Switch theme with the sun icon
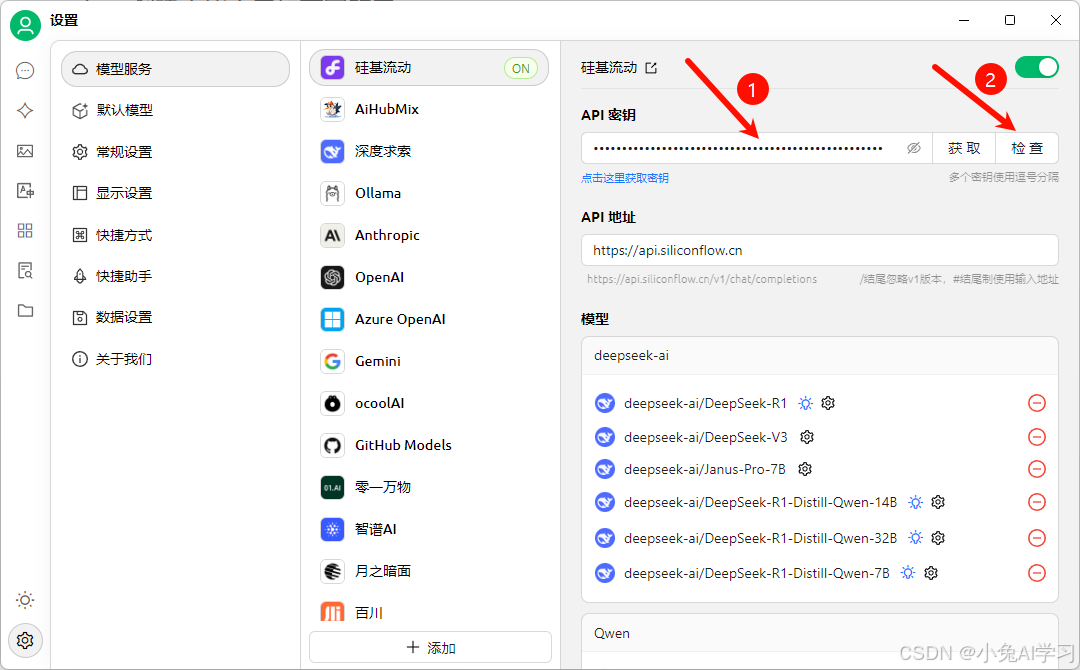The height and width of the screenshot is (670, 1080). [25, 600]
